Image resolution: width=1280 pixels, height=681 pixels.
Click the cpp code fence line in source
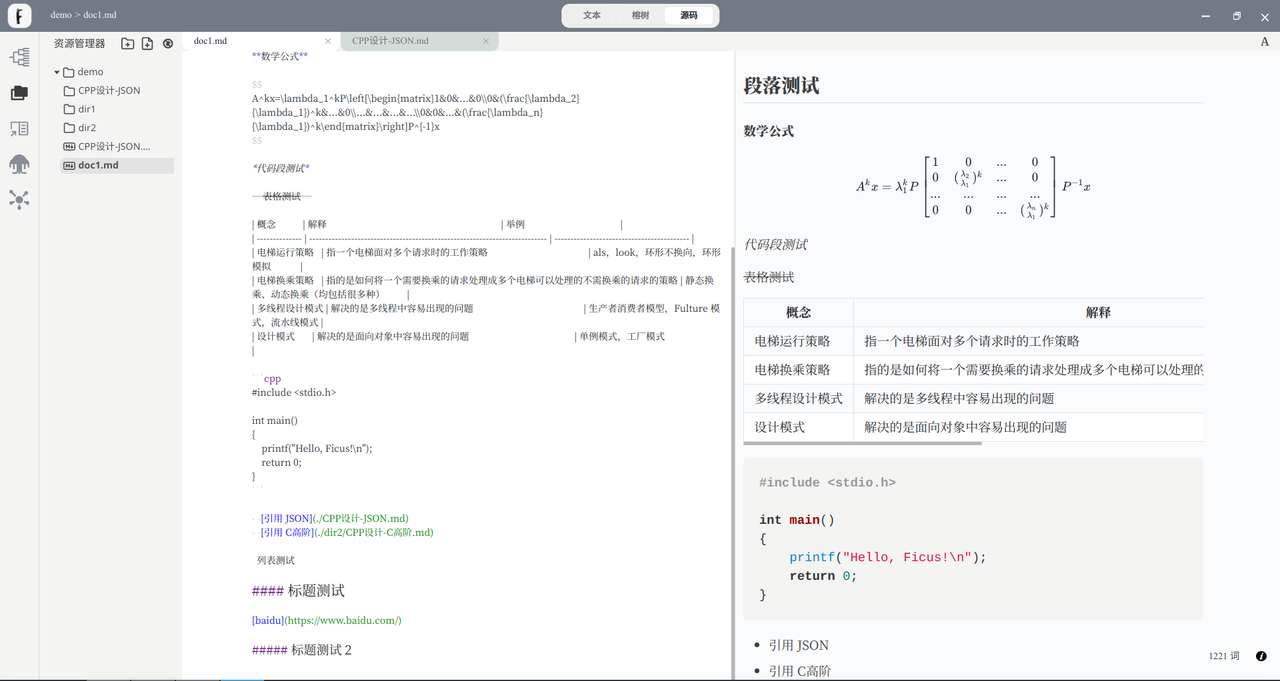(x=267, y=379)
